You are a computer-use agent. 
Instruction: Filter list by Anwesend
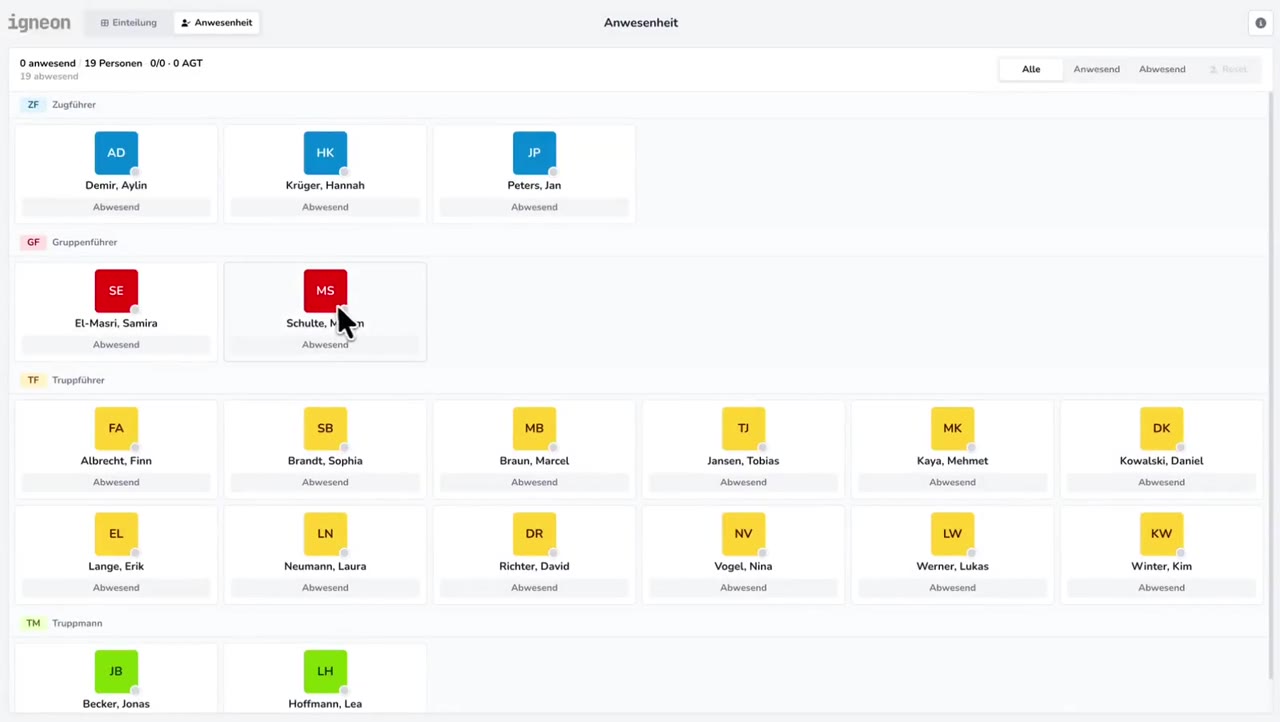point(1096,69)
